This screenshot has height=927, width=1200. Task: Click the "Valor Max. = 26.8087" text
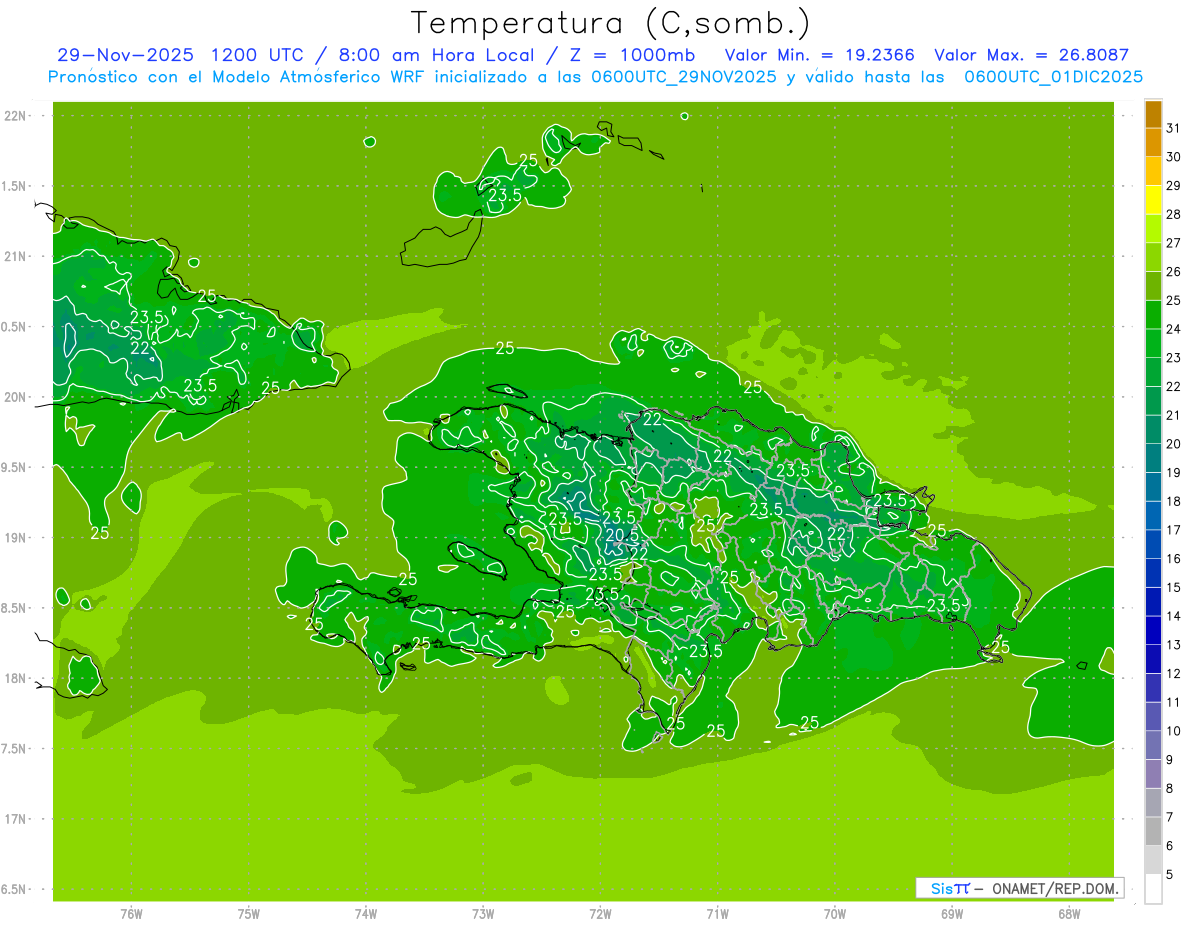[1031, 55]
